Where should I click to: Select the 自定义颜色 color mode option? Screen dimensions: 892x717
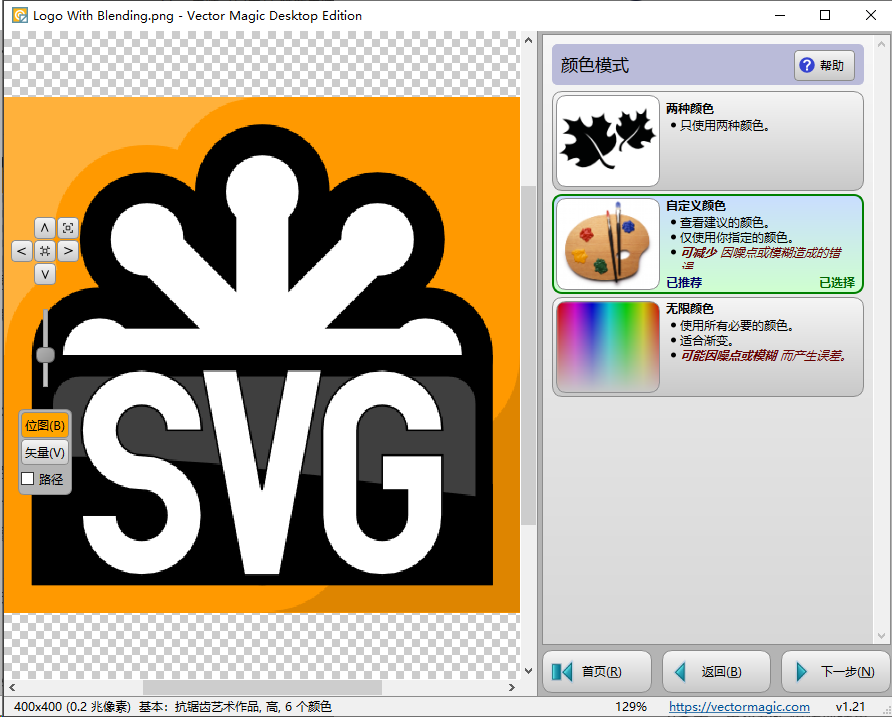pos(708,244)
